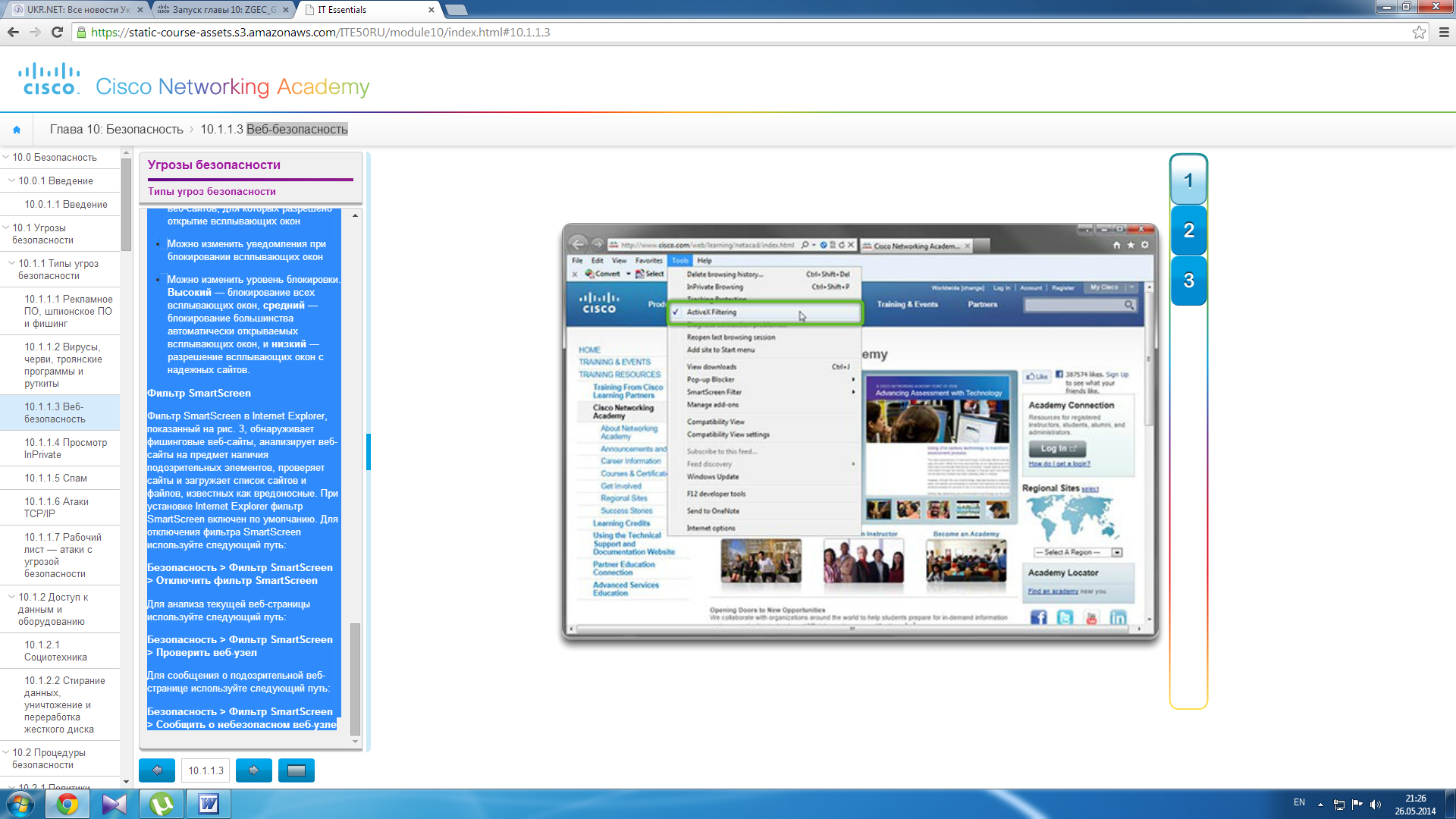Close the UKR.NET tab

[x=140, y=10]
